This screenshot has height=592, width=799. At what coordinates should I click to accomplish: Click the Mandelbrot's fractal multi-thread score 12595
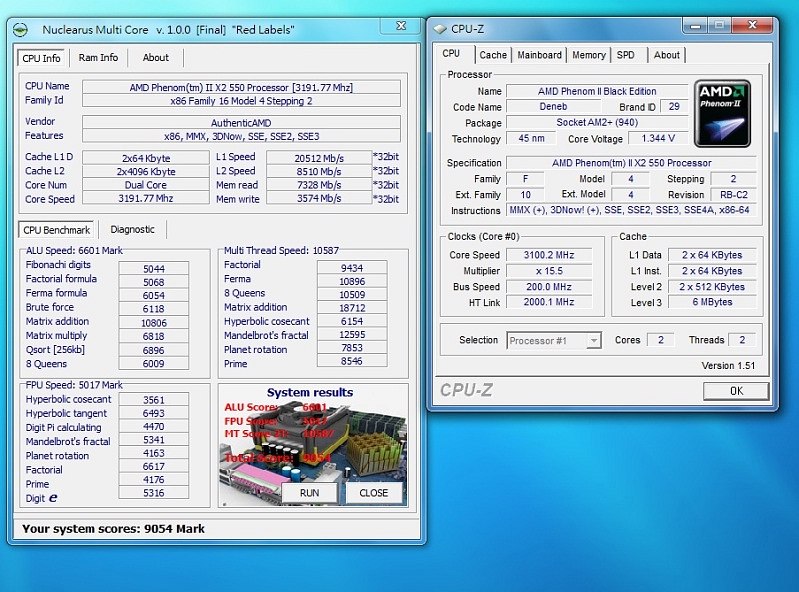click(352, 334)
